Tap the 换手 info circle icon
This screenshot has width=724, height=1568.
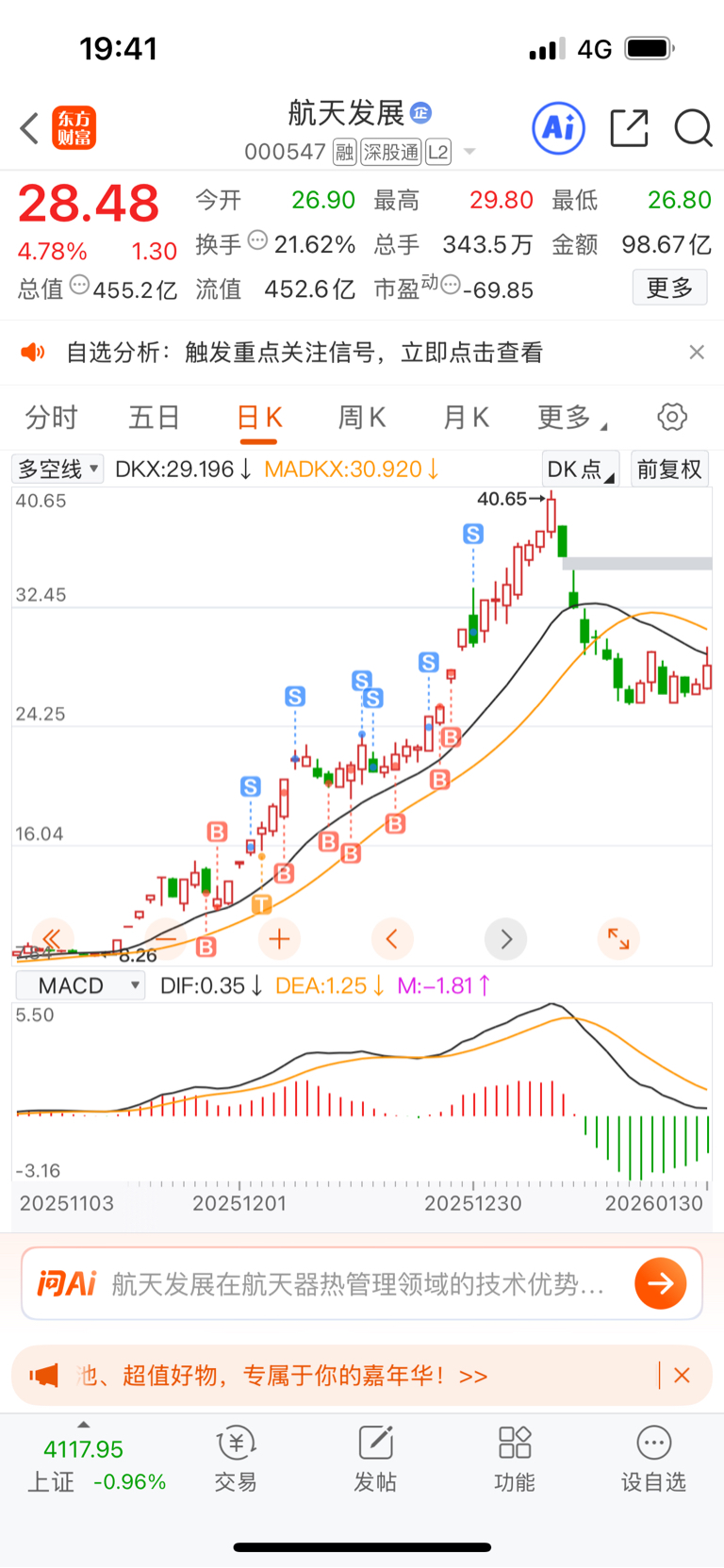point(257,240)
